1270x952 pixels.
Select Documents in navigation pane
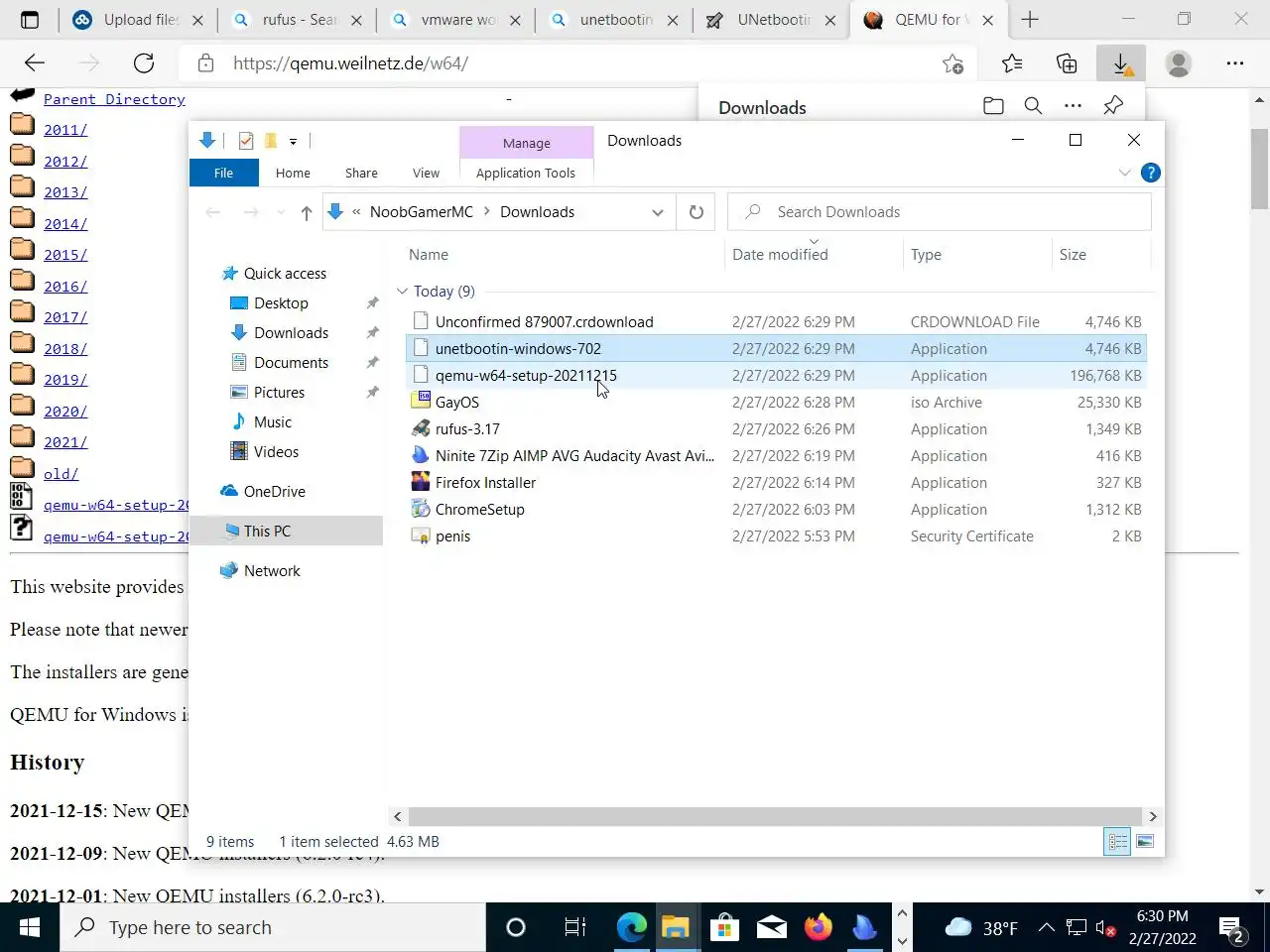[x=291, y=363]
